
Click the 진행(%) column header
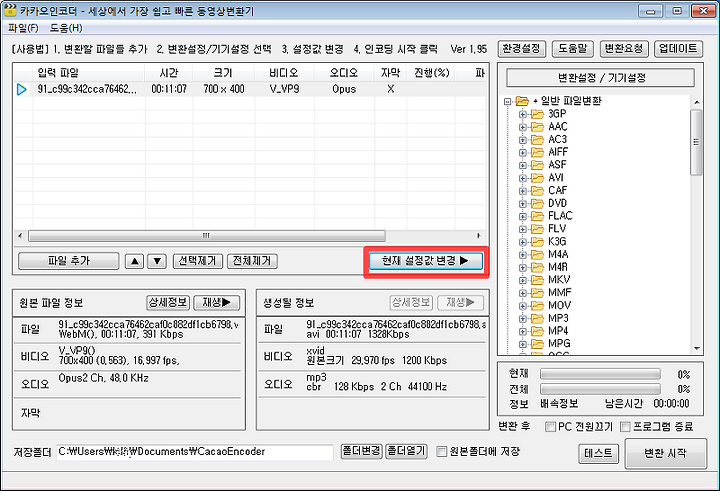pos(432,73)
